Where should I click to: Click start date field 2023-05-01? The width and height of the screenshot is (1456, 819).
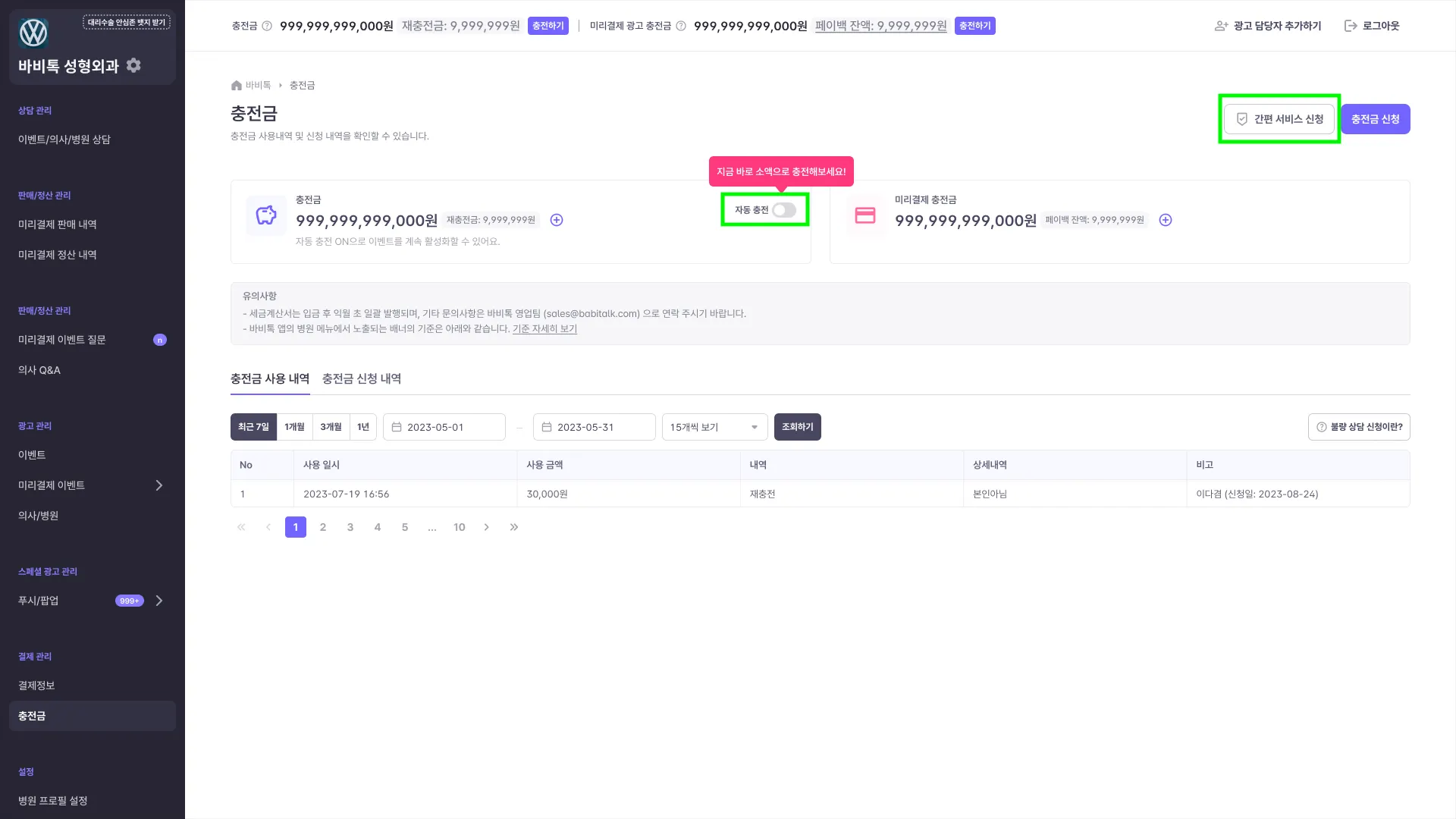(x=444, y=427)
